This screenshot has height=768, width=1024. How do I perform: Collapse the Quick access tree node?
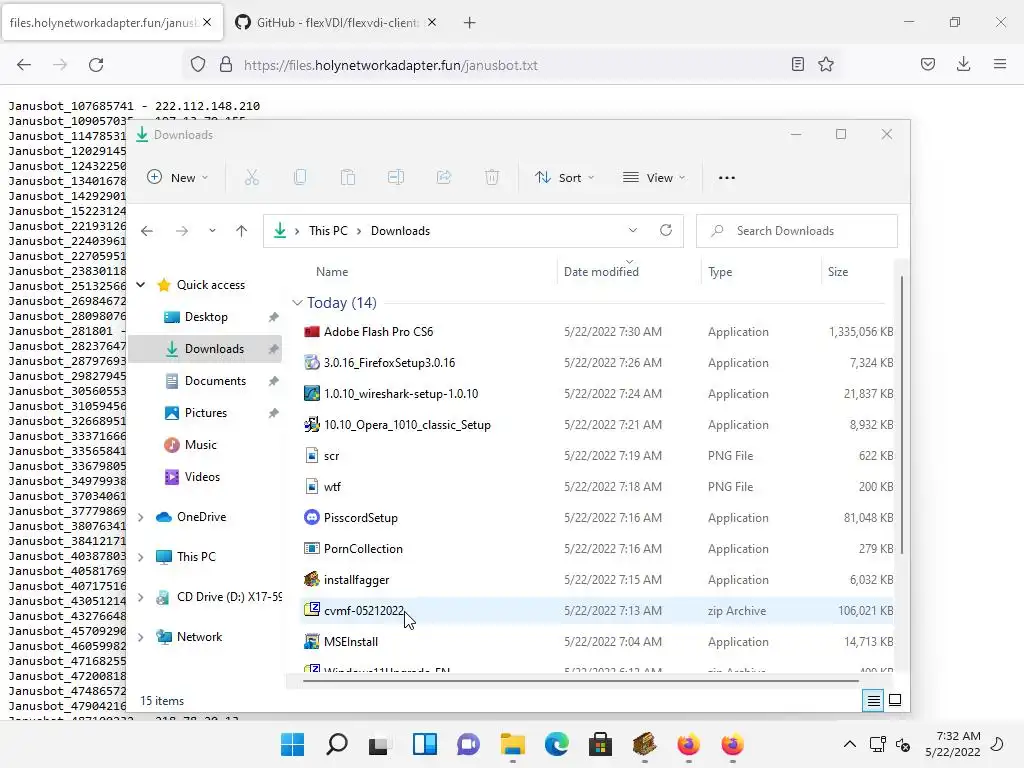[140, 285]
